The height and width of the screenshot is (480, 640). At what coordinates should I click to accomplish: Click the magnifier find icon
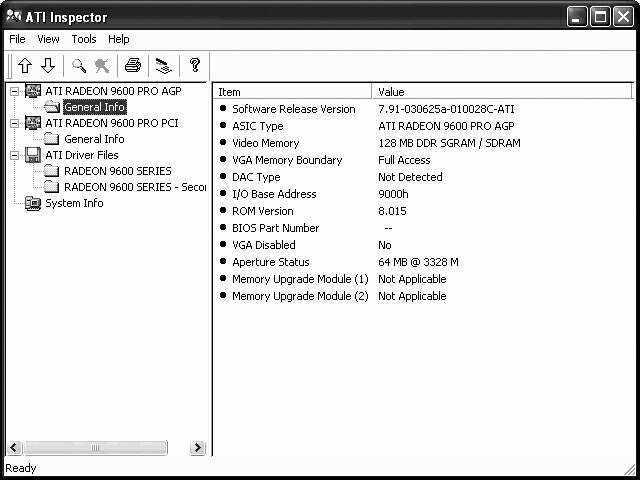79,66
